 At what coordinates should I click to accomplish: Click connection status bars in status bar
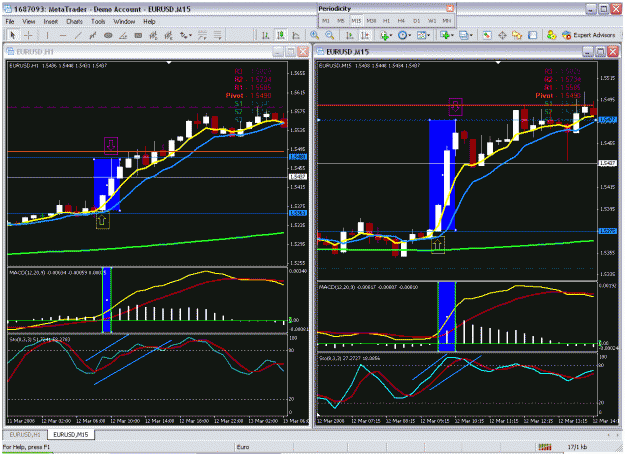(x=544, y=447)
